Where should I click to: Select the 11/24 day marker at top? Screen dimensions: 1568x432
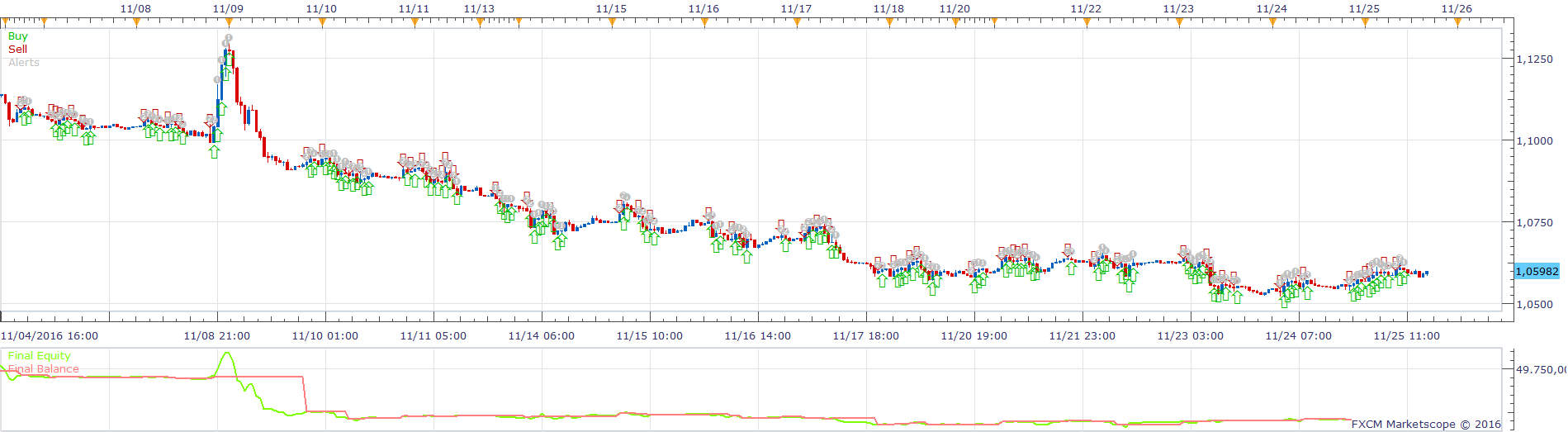click(x=1272, y=9)
